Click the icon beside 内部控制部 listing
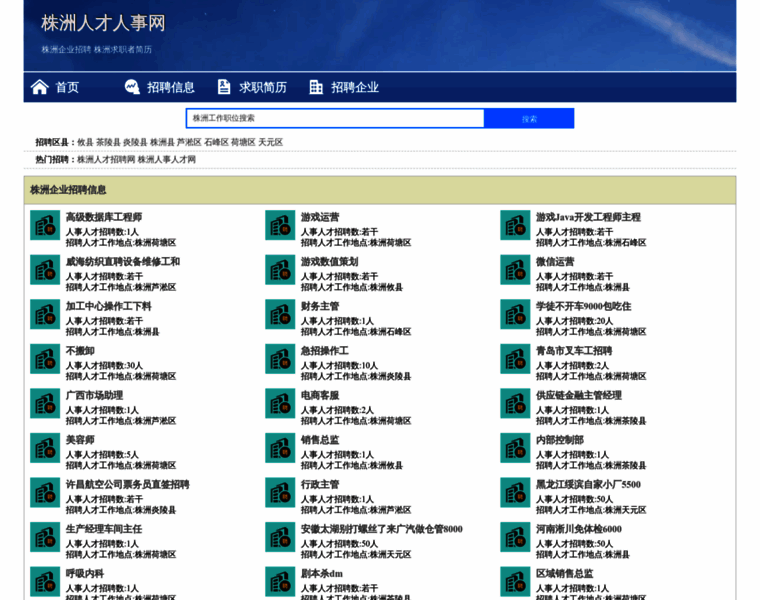The height and width of the screenshot is (600, 760). coord(515,448)
